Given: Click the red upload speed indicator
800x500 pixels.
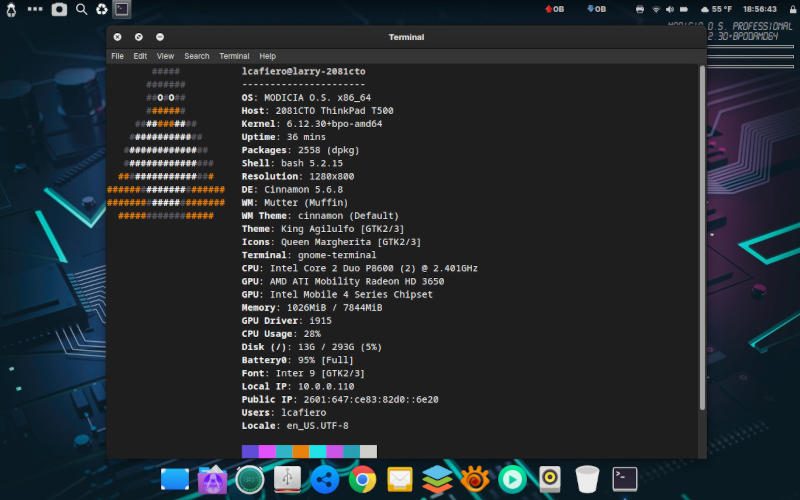Looking at the screenshot, I should pos(555,9).
